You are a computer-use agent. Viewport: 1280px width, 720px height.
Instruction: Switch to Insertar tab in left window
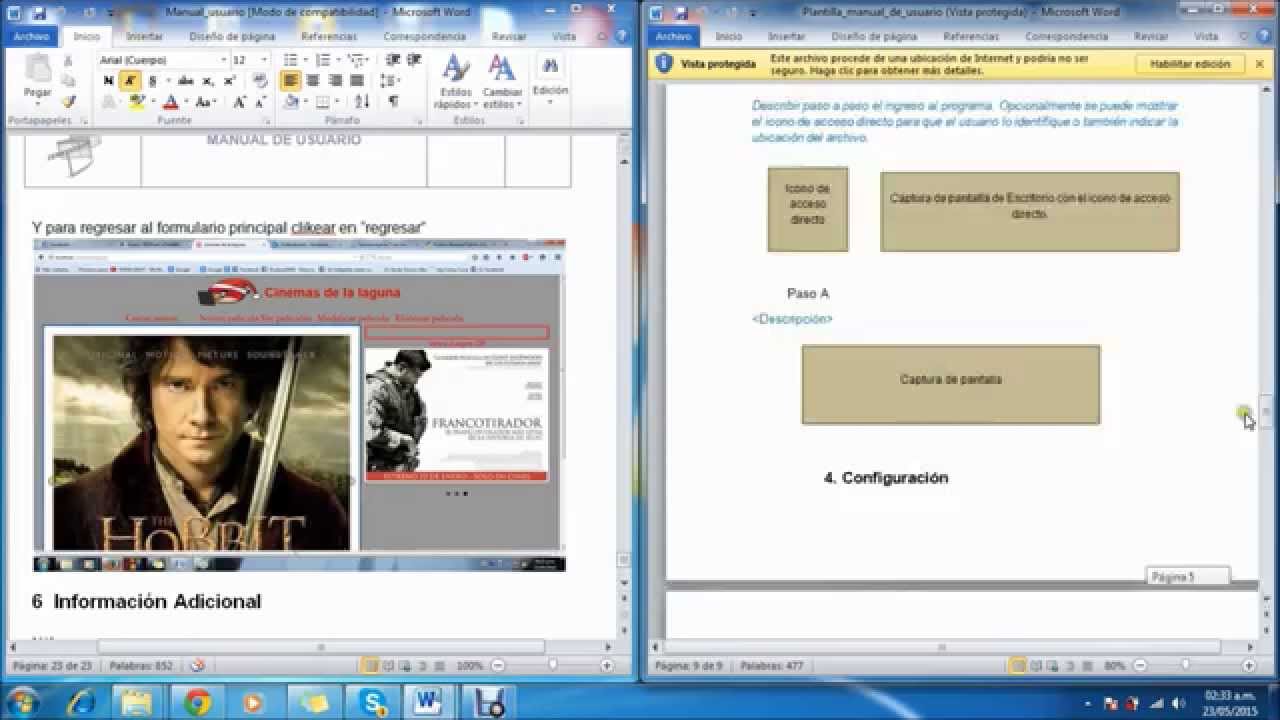click(145, 36)
